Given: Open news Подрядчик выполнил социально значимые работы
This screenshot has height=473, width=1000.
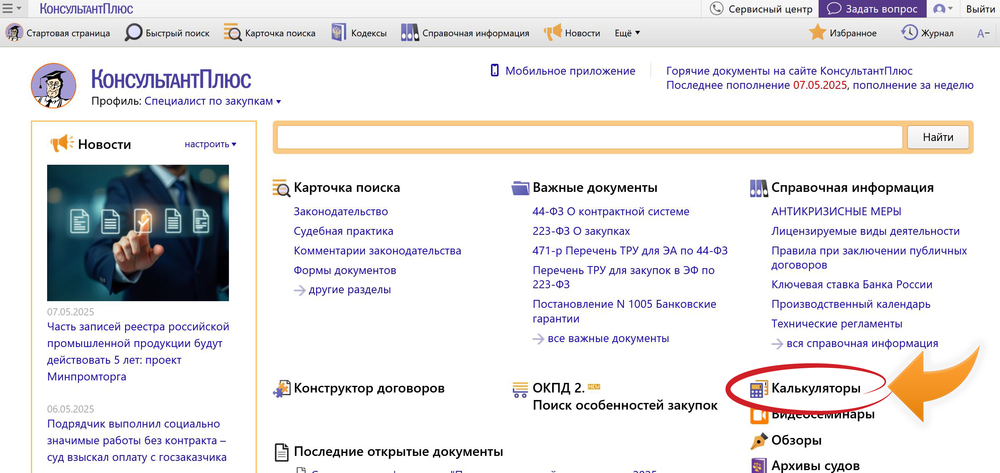Looking at the screenshot, I should 137,440.
